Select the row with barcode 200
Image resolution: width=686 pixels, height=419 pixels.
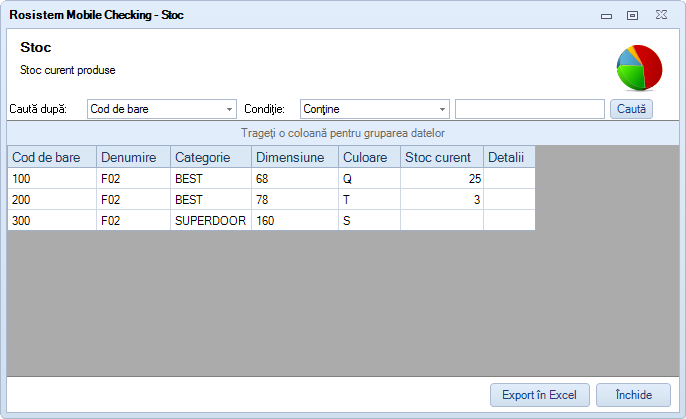(x=52, y=199)
